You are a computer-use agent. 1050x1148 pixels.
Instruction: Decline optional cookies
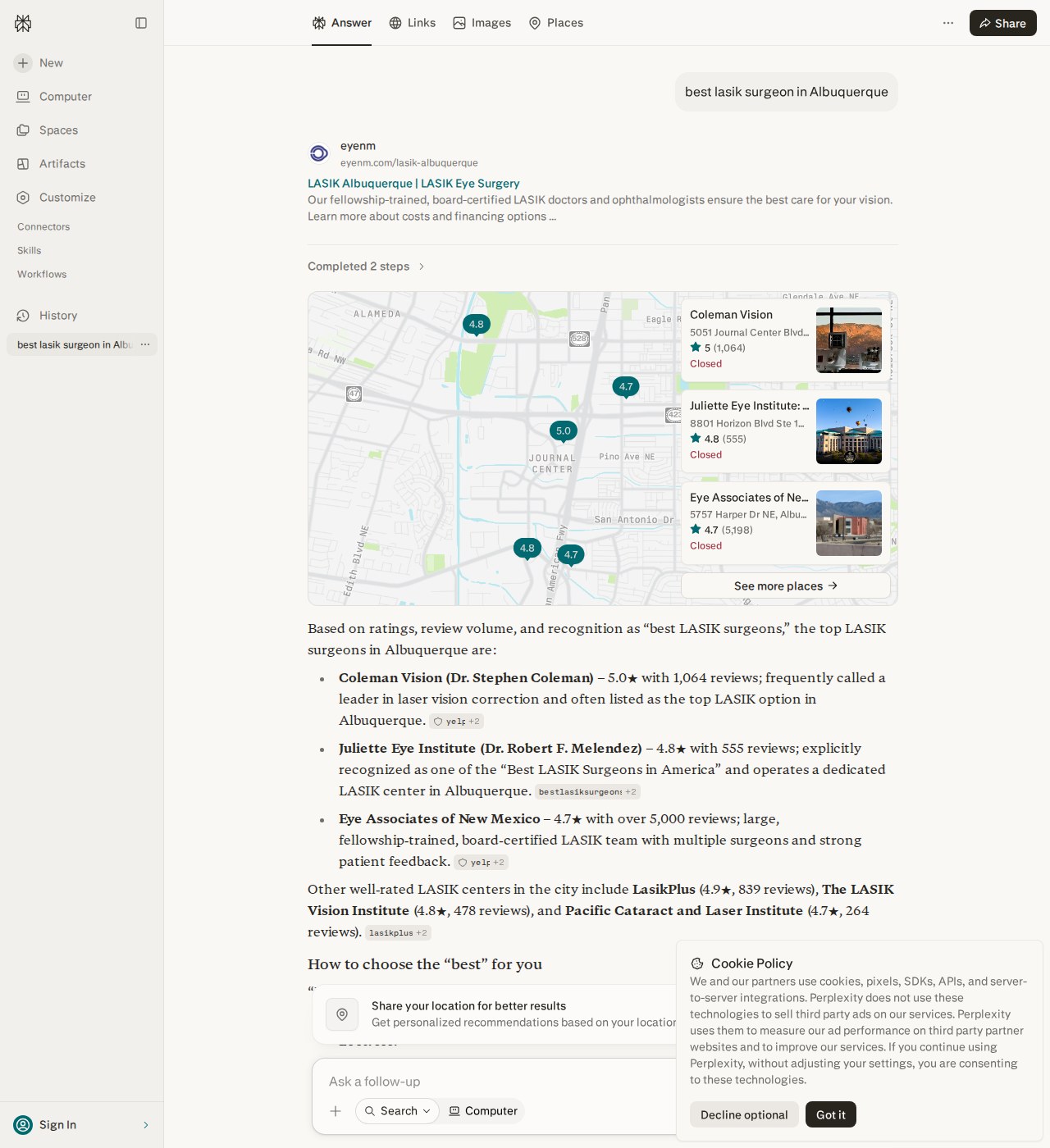(744, 1114)
